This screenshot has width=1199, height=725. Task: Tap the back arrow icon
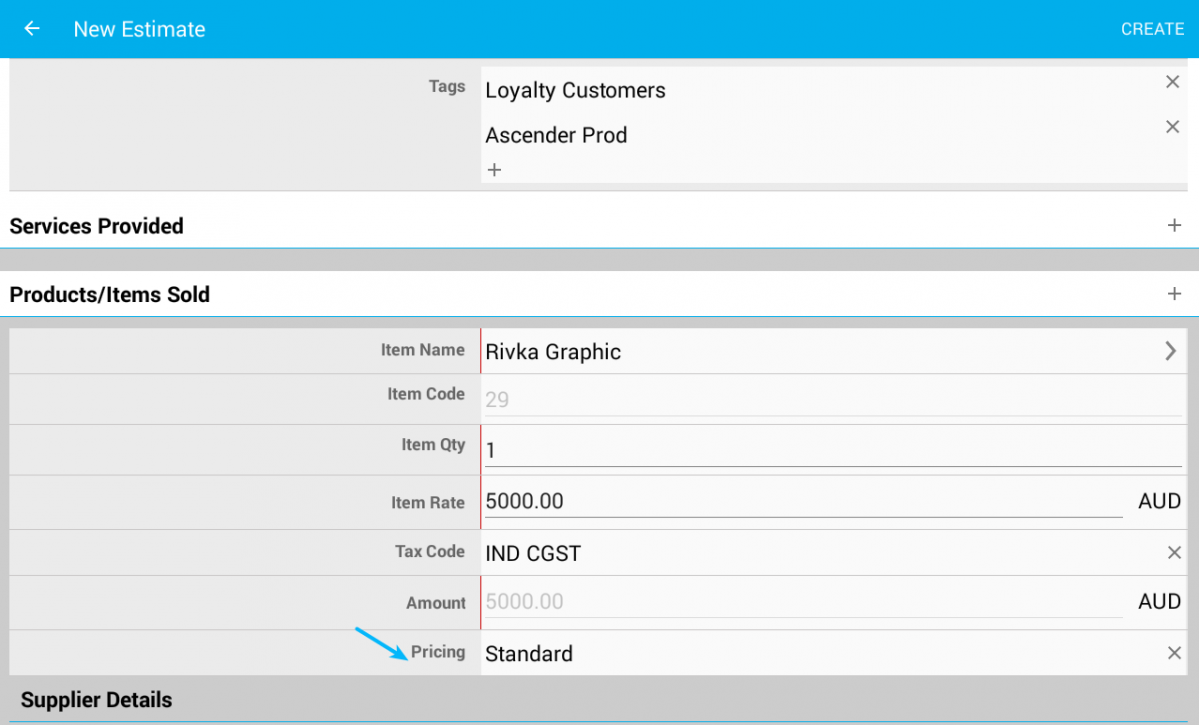32,29
